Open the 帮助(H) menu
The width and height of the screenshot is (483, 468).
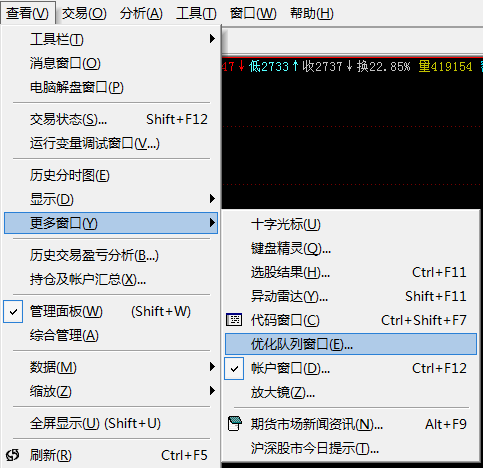coord(312,13)
